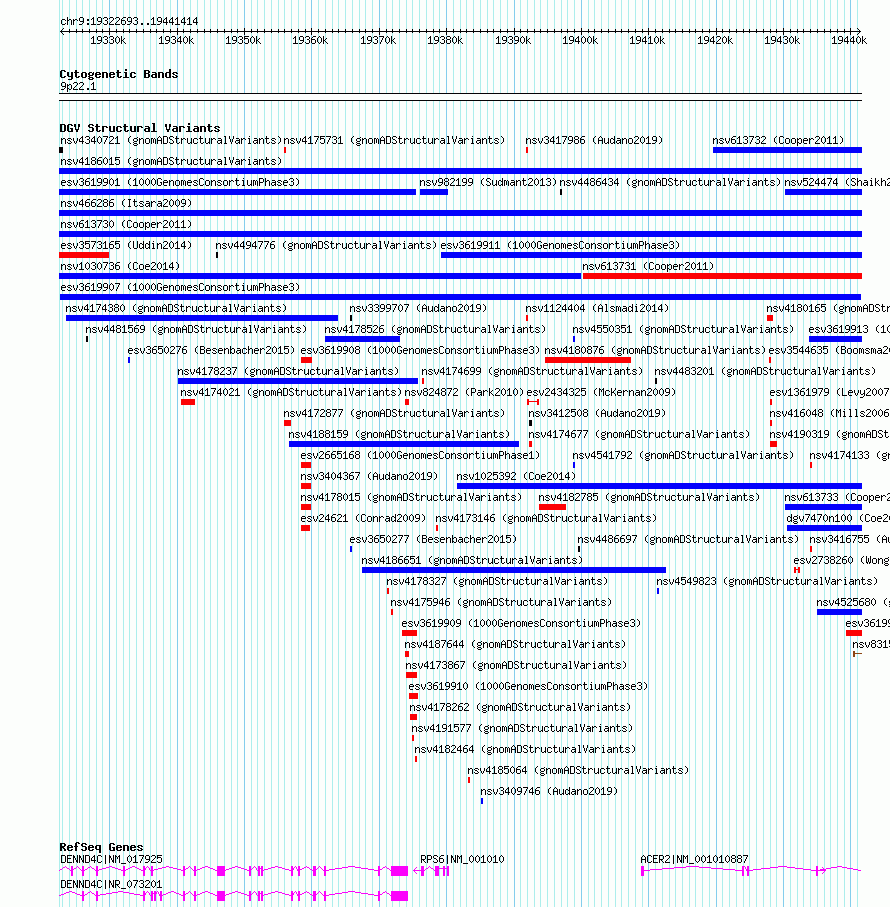This screenshot has width=890, height=907.
Task: Select the red block under nsv4174021
Action: (188, 402)
